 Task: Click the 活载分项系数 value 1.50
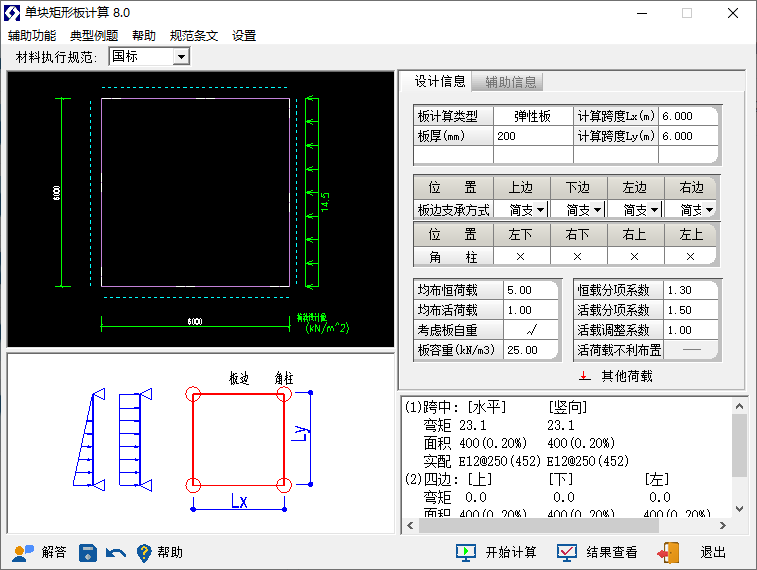(691, 310)
